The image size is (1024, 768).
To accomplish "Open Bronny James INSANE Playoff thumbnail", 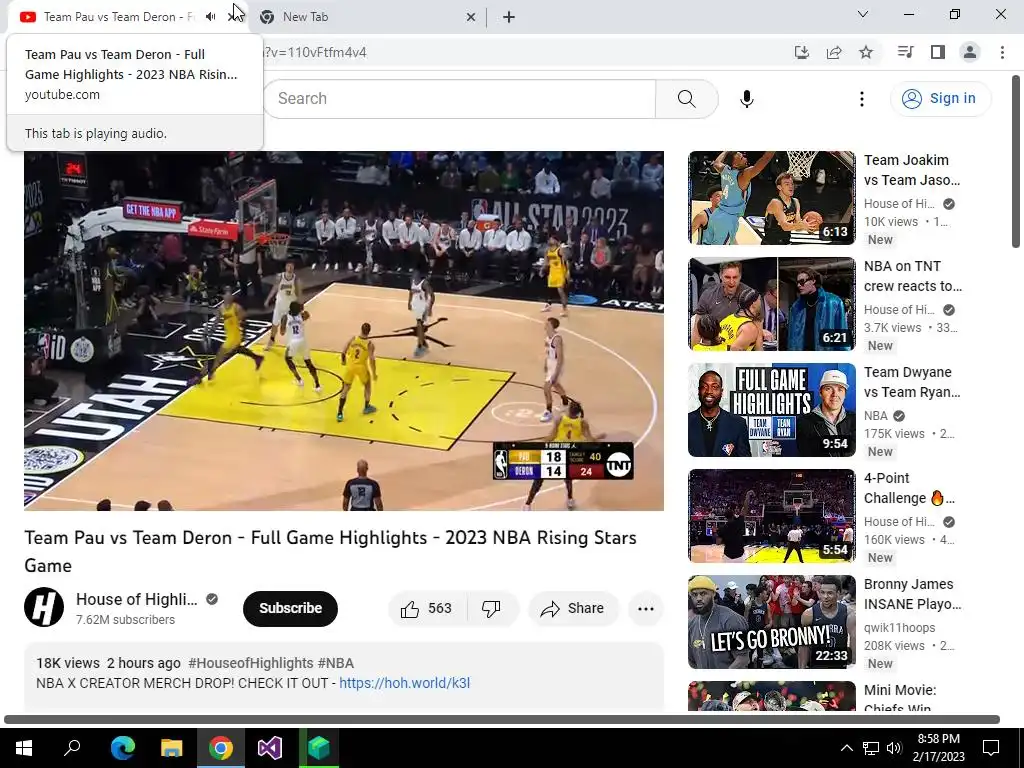I will [x=771, y=622].
